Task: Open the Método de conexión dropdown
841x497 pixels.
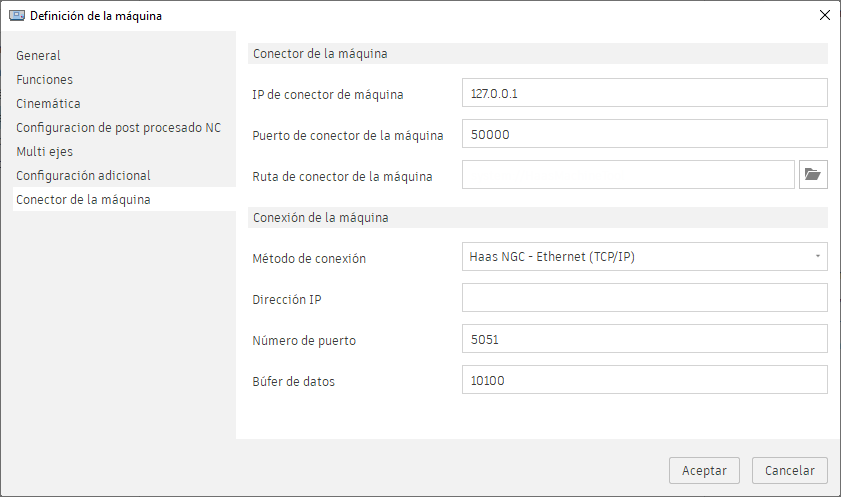Action: click(x=645, y=257)
